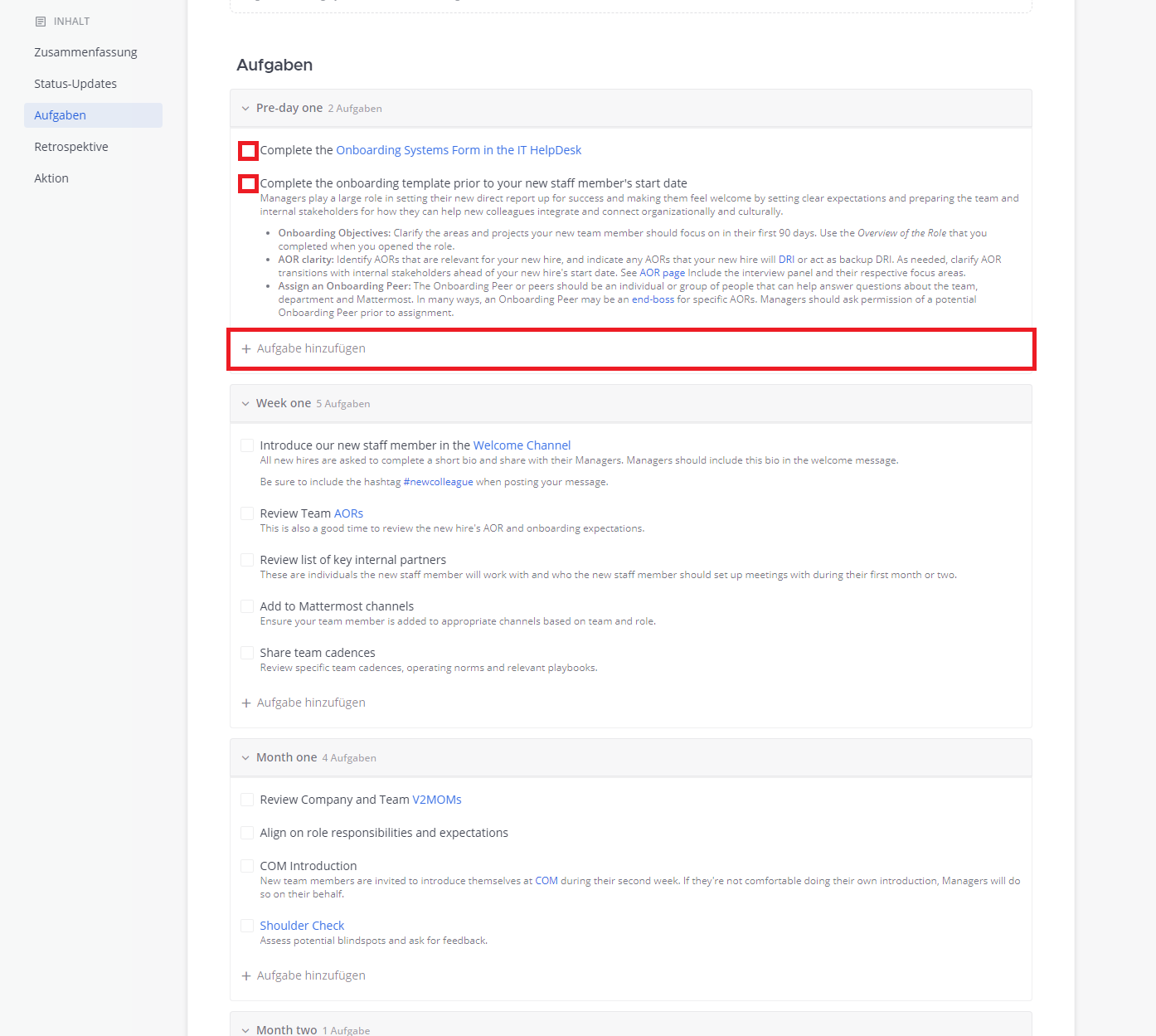
Task: Open the Welcome Channel link
Action: point(522,445)
